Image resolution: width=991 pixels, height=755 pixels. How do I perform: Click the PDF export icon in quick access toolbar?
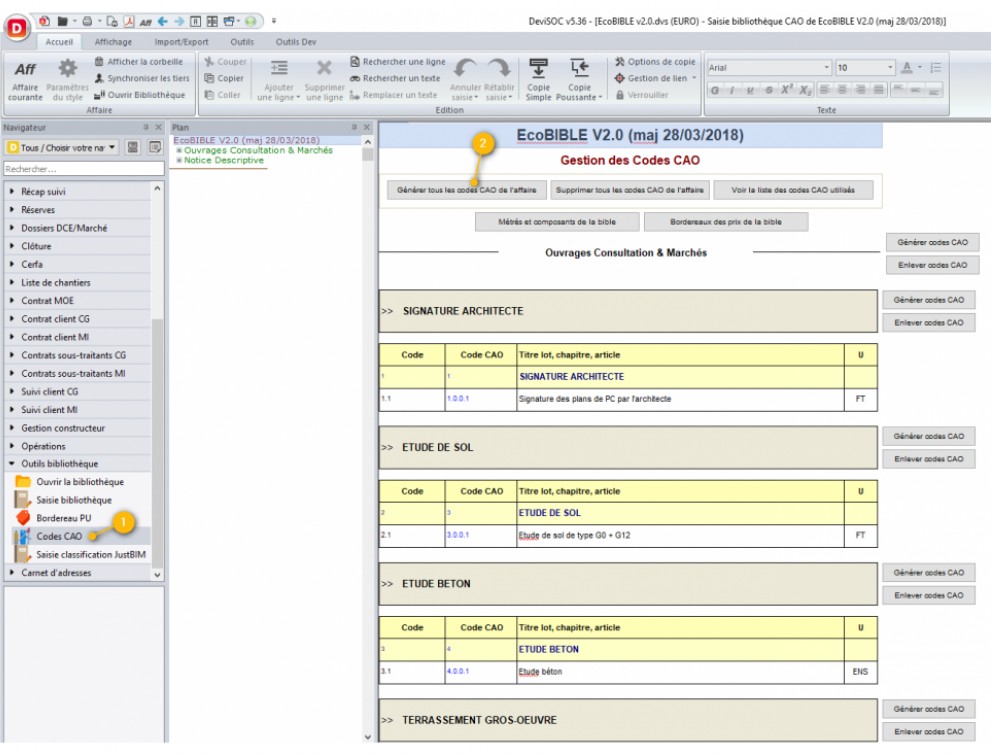click(129, 21)
